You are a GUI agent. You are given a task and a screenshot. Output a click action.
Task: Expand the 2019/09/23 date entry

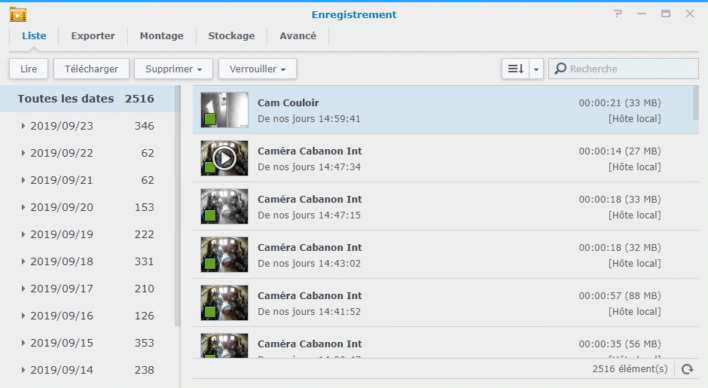(x=23, y=126)
